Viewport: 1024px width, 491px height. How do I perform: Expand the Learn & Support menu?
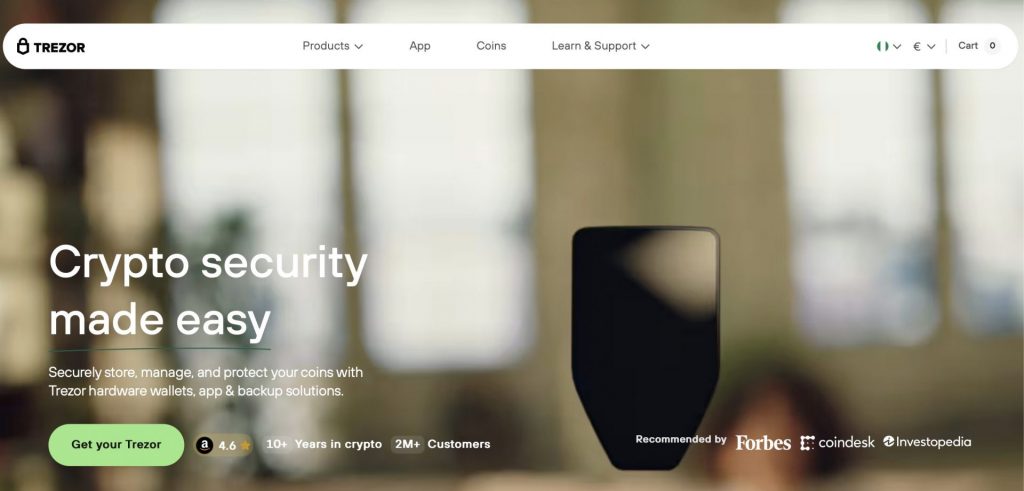[x=600, y=46]
